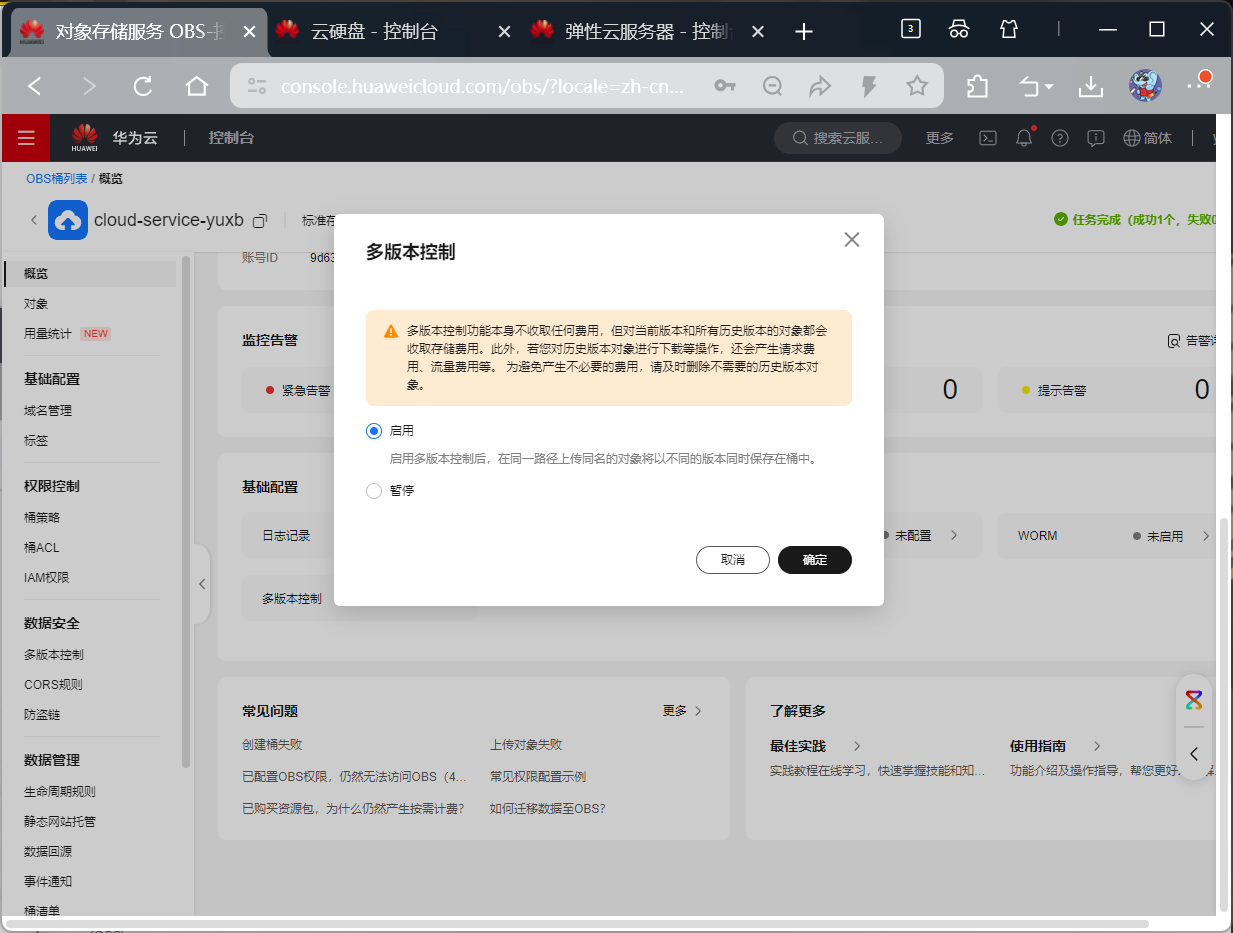Return using the back chevron beside bucket name
This screenshot has width=1233, height=933.
click(33, 220)
